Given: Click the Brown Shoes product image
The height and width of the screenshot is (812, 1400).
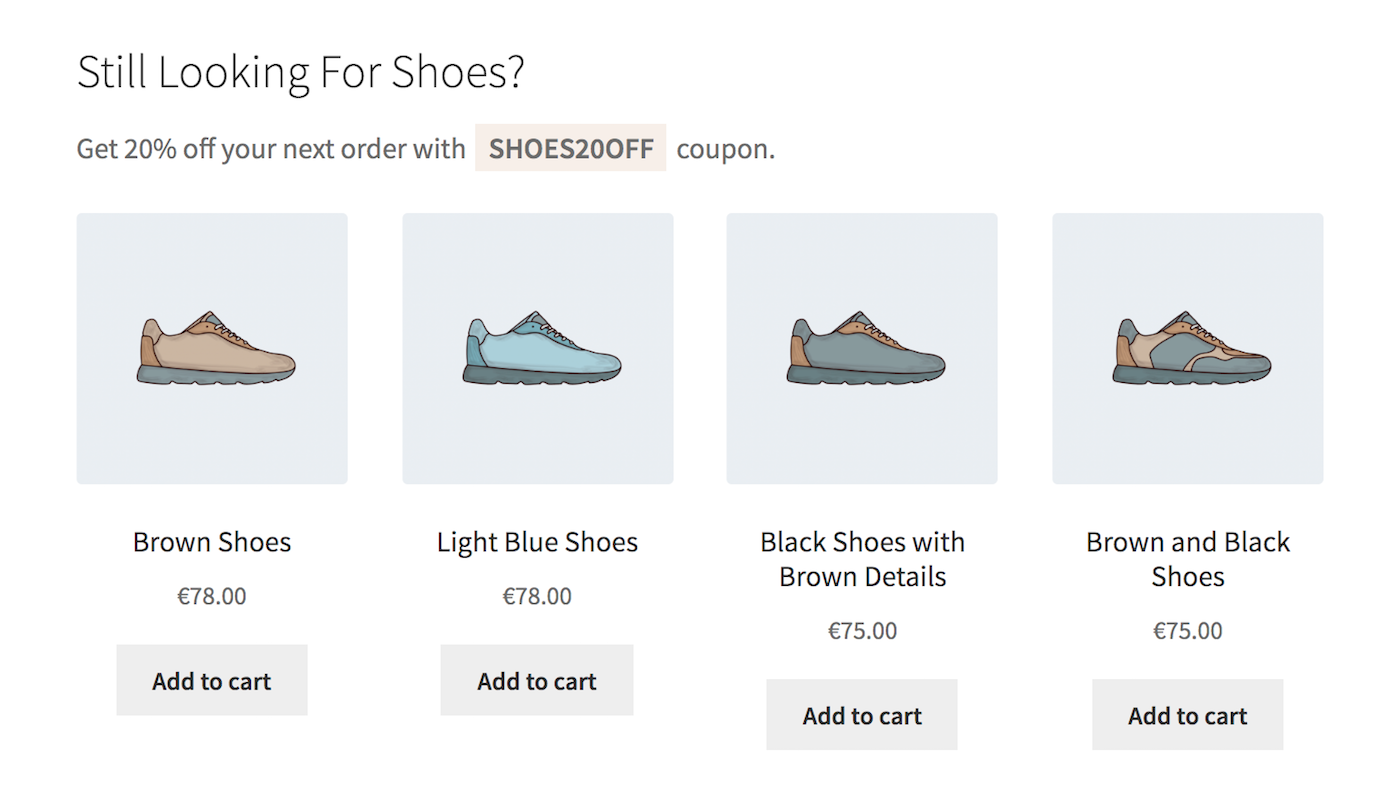Looking at the screenshot, I should (212, 348).
